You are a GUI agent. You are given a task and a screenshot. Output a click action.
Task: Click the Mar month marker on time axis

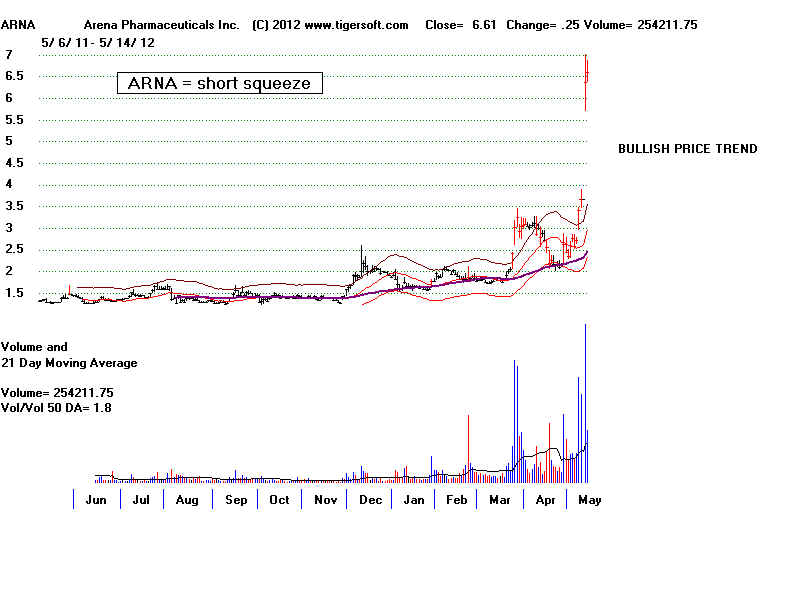(x=501, y=499)
